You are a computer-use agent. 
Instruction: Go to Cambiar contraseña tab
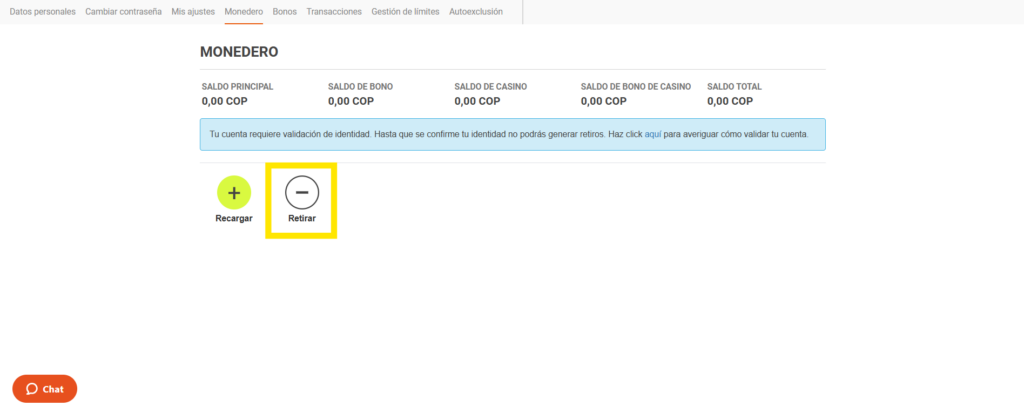pyautogui.click(x=123, y=12)
